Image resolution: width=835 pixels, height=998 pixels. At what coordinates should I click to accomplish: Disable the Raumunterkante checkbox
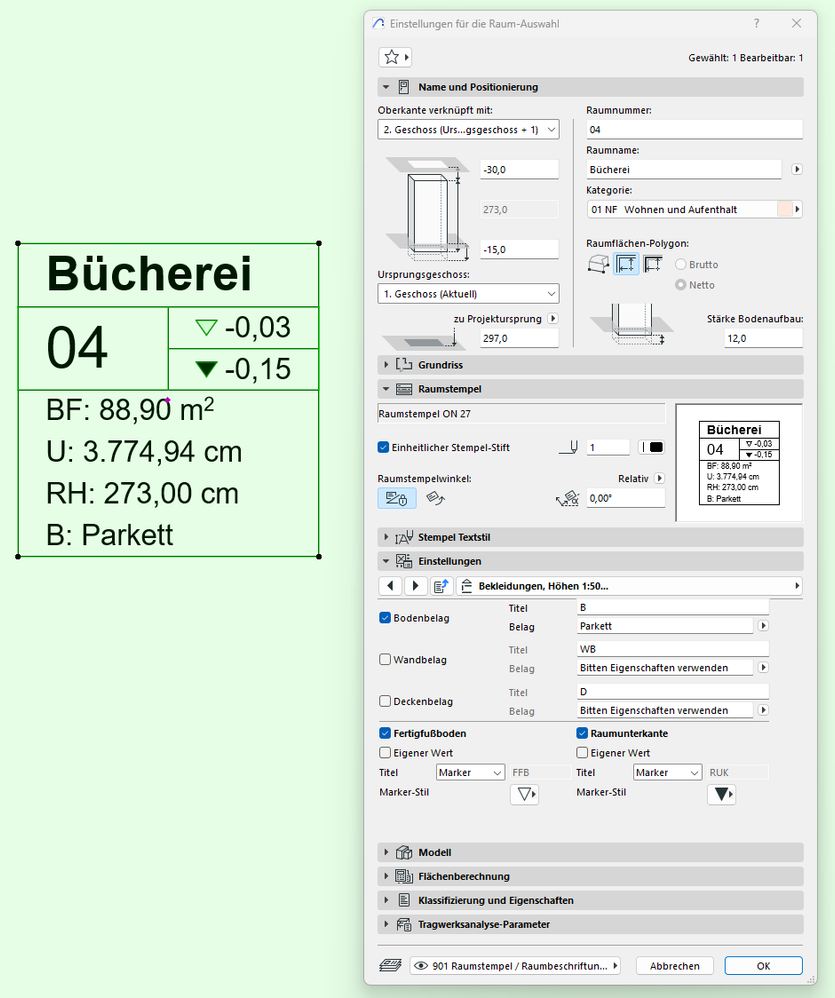pyautogui.click(x=582, y=733)
